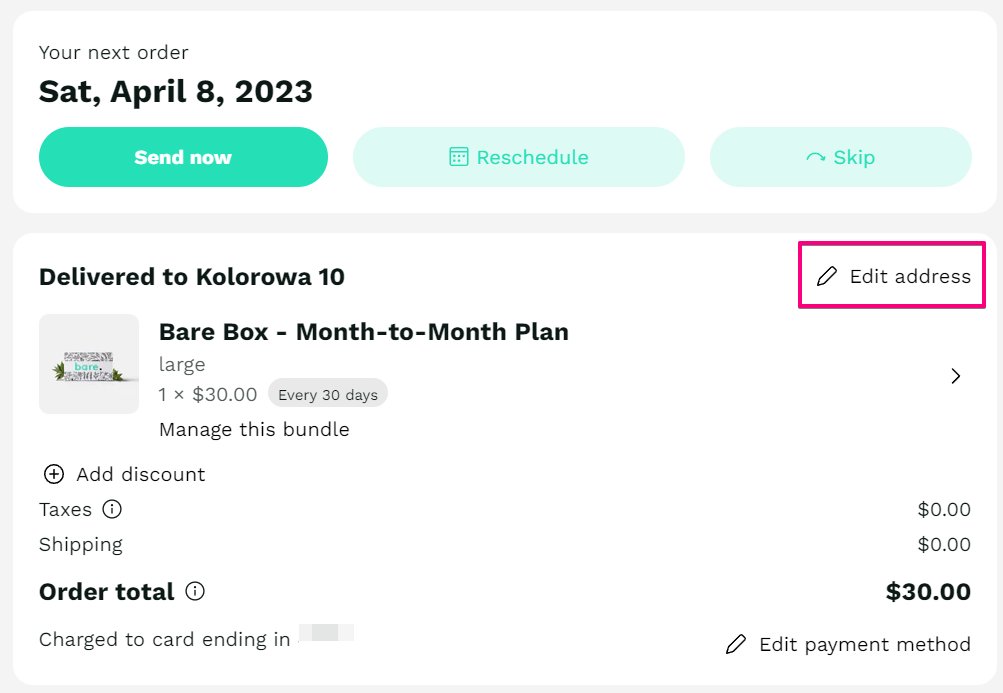Open the Reschedule order option

coord(519,157)
